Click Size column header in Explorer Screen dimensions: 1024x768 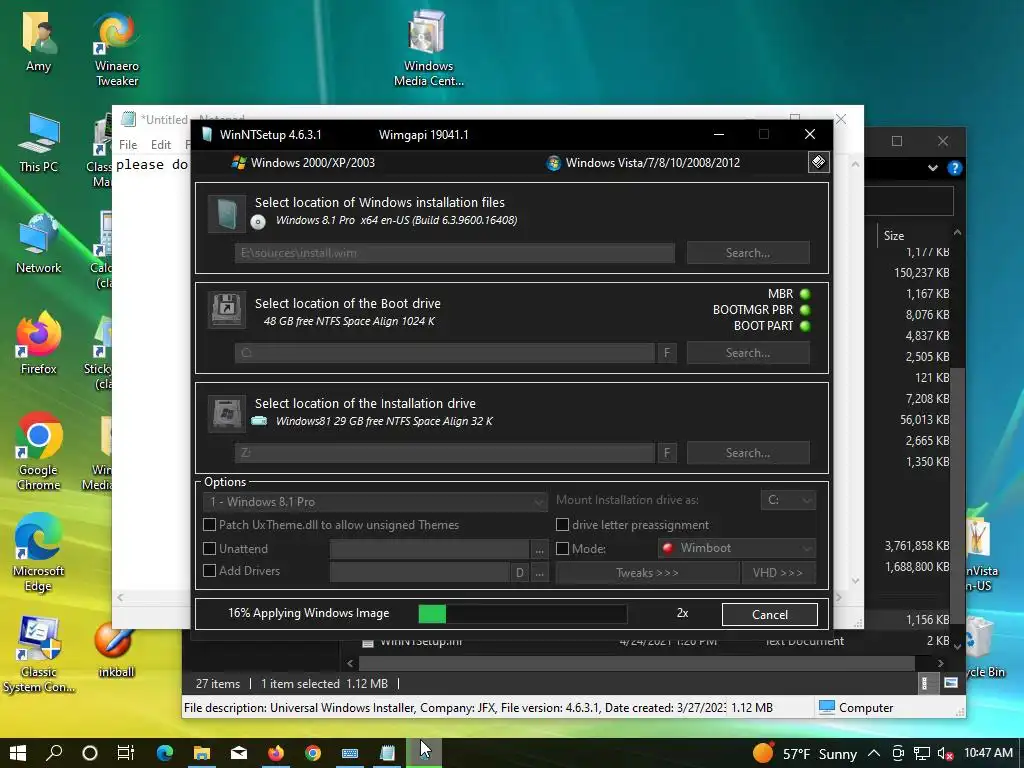coord(894,236)
